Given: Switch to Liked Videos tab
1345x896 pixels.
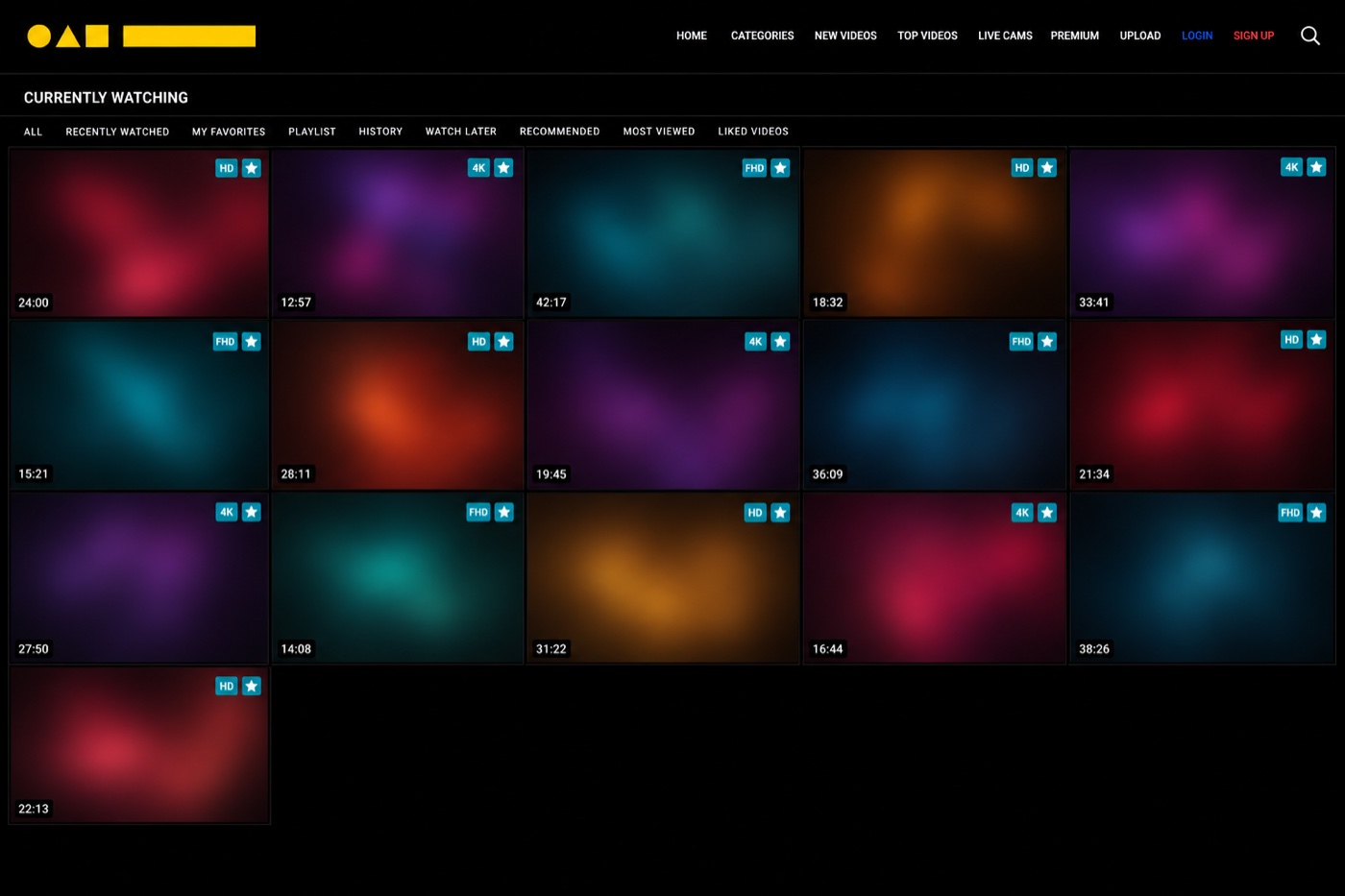Looking at the screenshot, I should pos(753,132).
